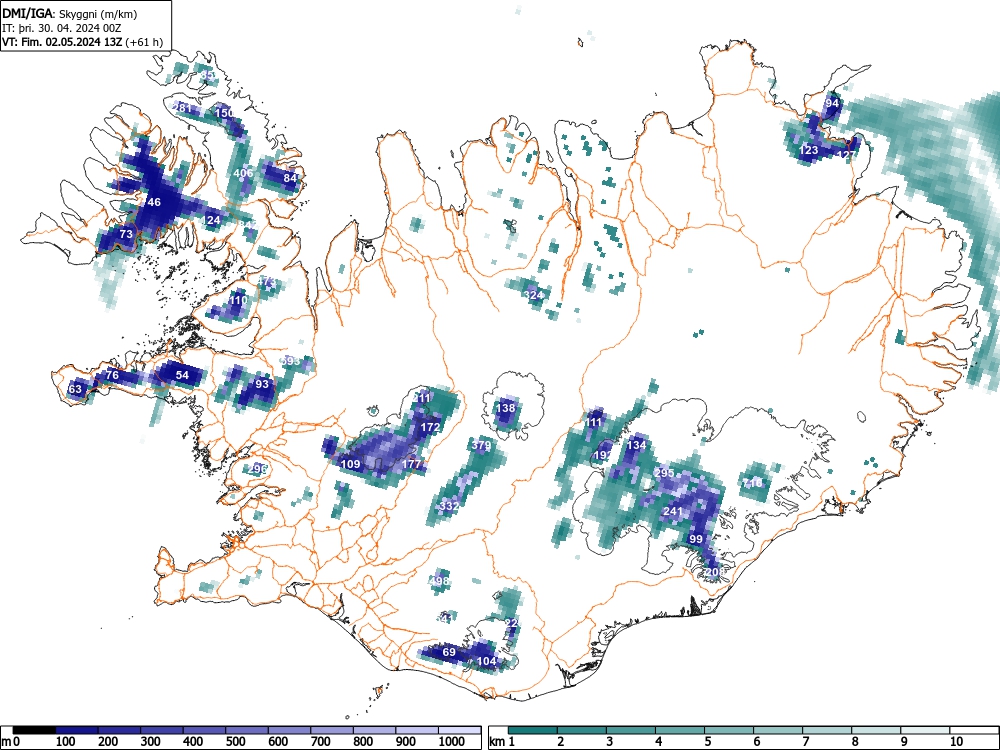Select the 296 visibility label
The height and width of the screenshot is (750, 1000).
click(x=257, y=469)
